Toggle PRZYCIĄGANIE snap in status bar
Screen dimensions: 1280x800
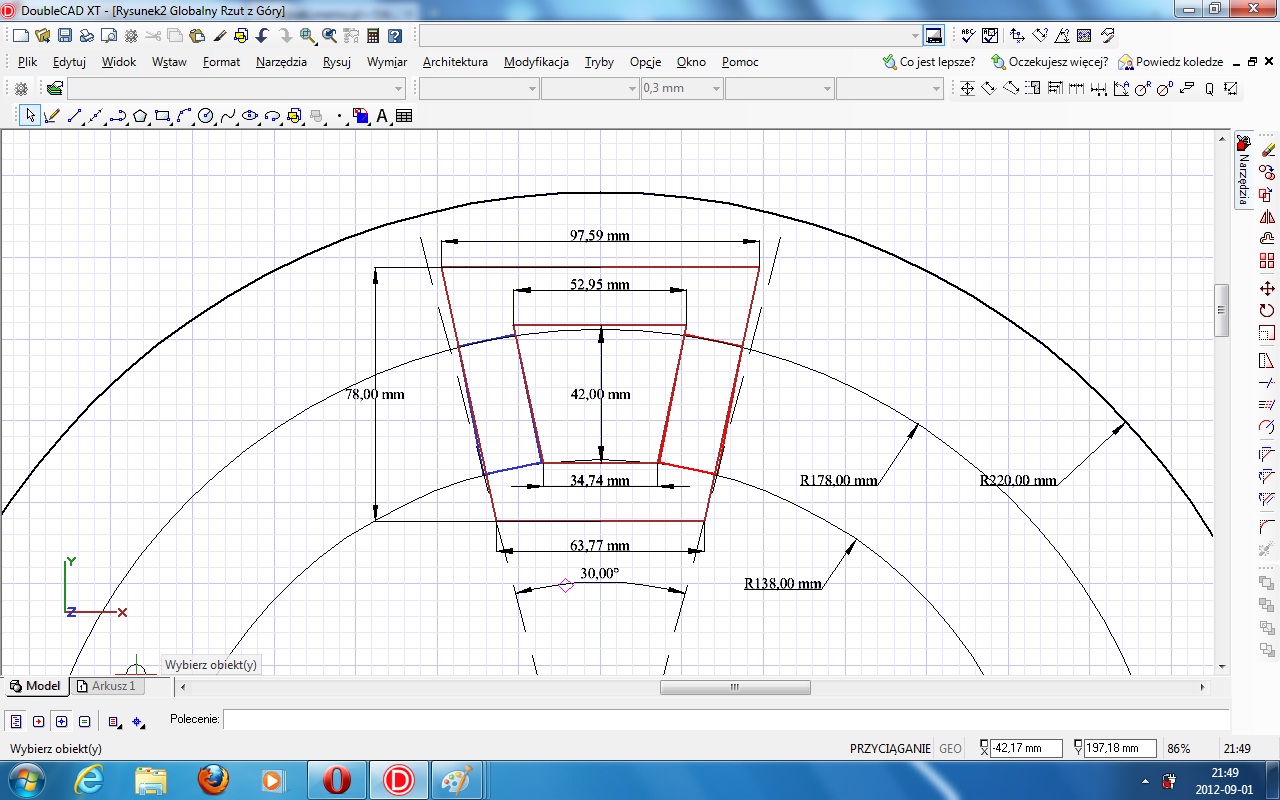tap(890, 748)
